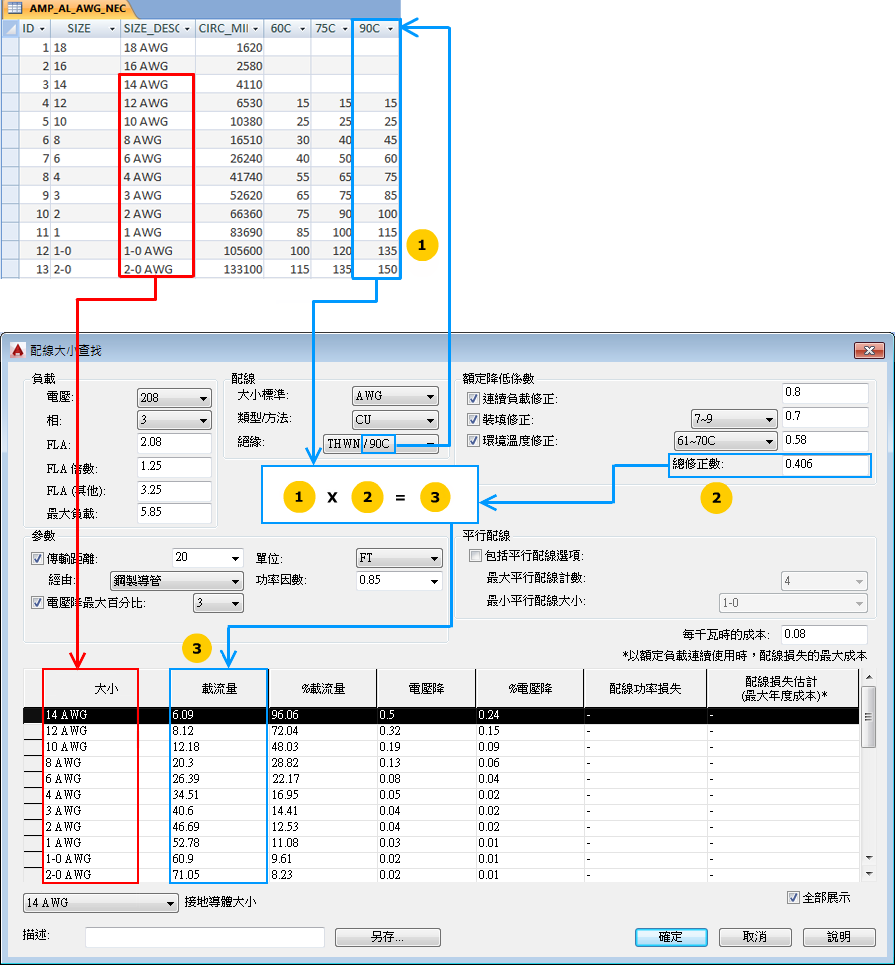895x965 pixels.
Task: Open the 傳輸距離 dropdown showing 20
Action: [208, 558]
